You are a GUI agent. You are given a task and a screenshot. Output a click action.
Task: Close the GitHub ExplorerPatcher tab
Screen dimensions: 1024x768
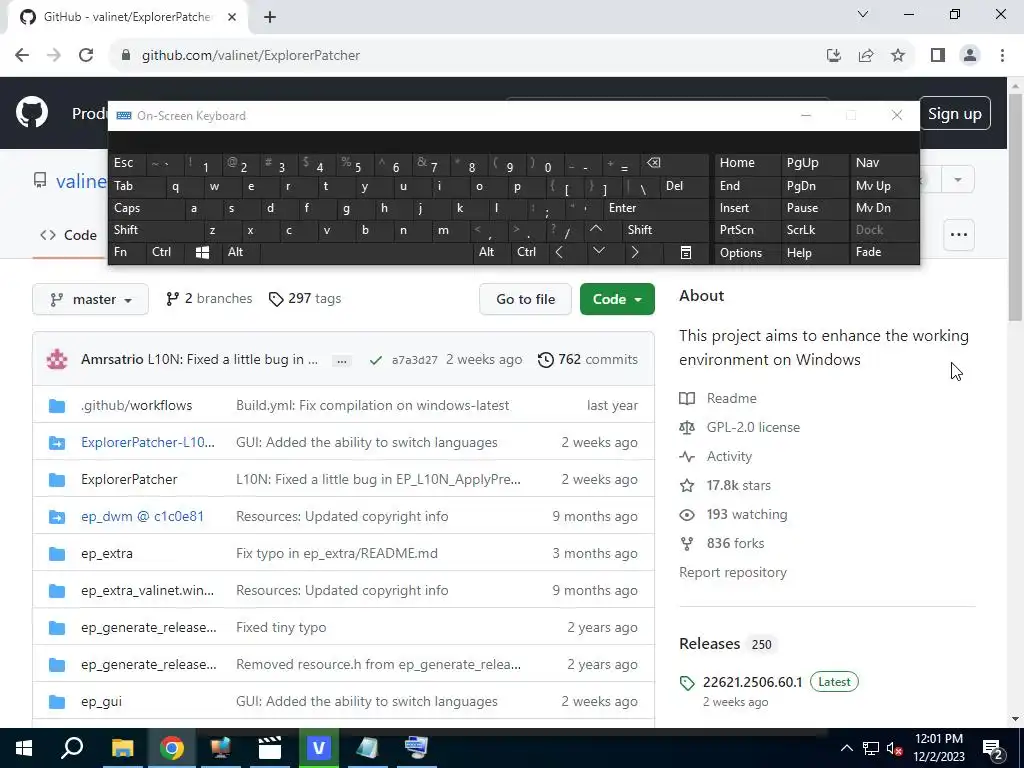click(x=232, y=17)
